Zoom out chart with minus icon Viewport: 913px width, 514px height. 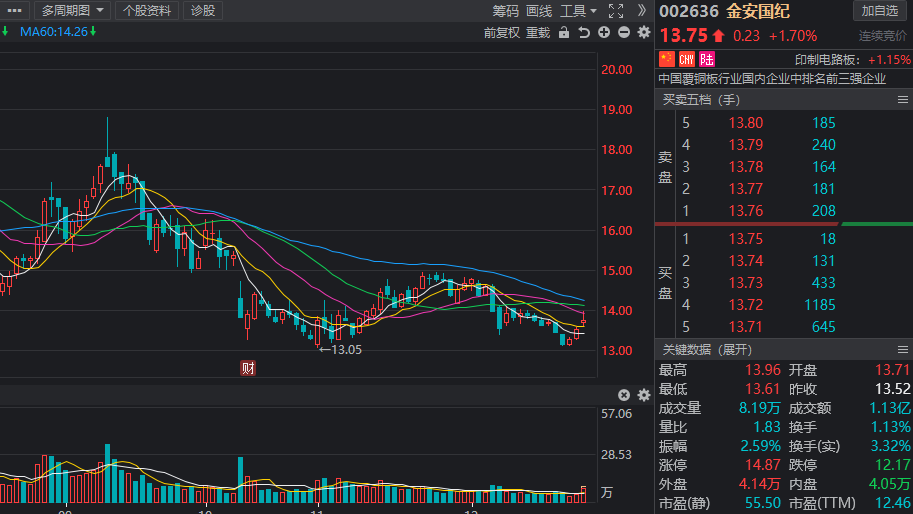pyautogui.click(x=624, y=33)
